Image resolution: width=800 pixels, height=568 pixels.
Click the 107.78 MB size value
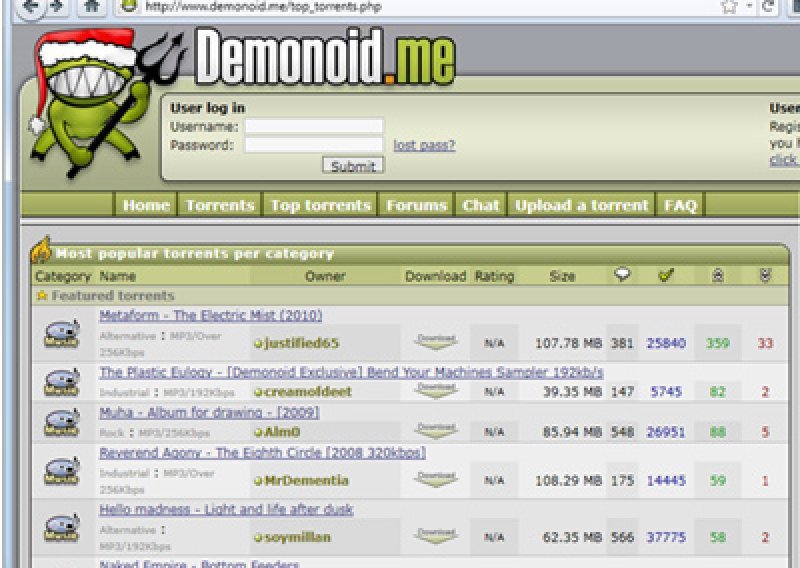click(568, 343)
